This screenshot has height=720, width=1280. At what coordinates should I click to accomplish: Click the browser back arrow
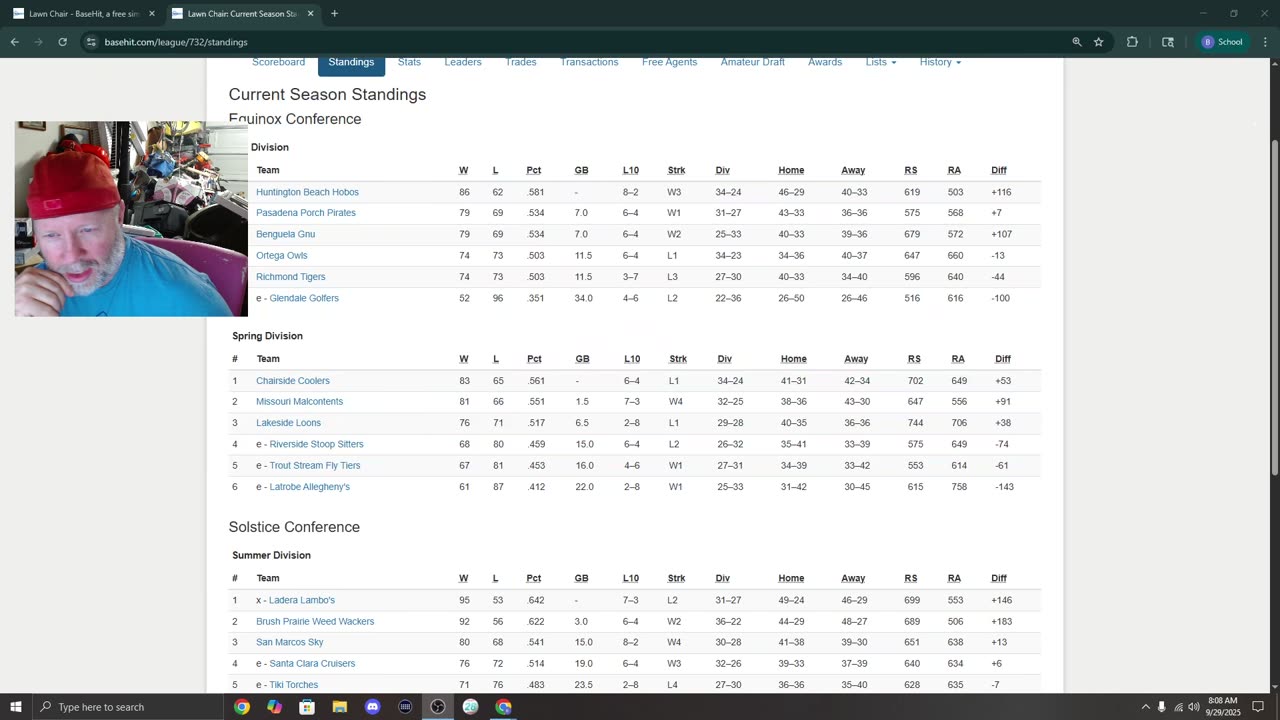14,42
